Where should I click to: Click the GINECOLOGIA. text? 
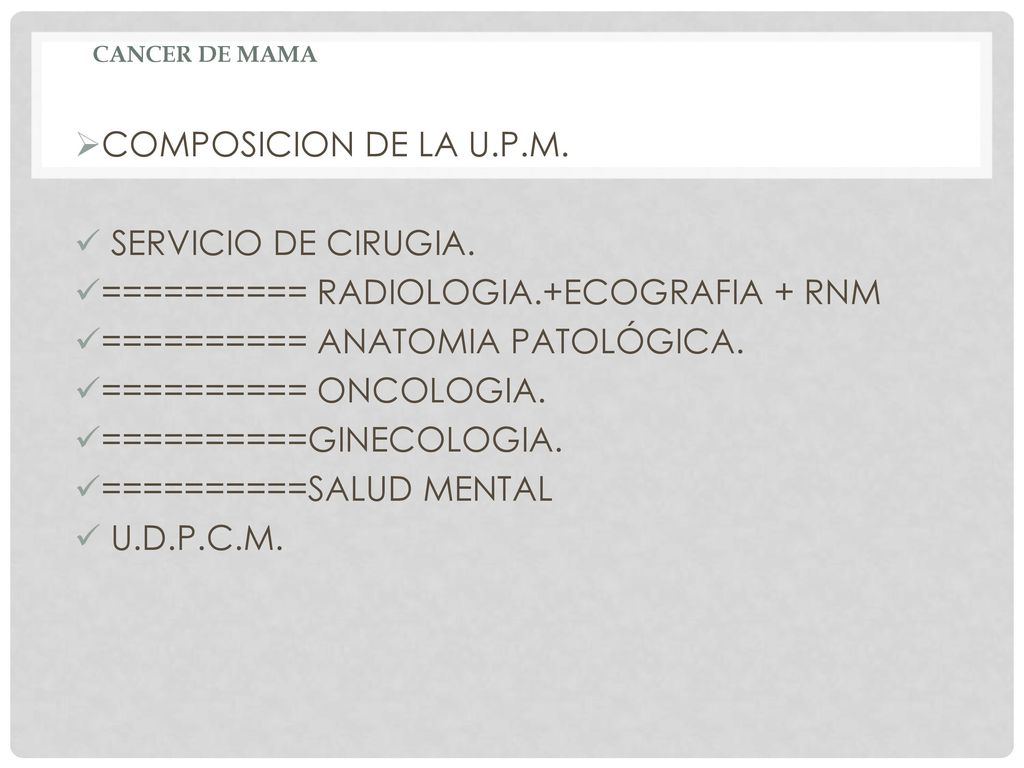pos(435,440)
